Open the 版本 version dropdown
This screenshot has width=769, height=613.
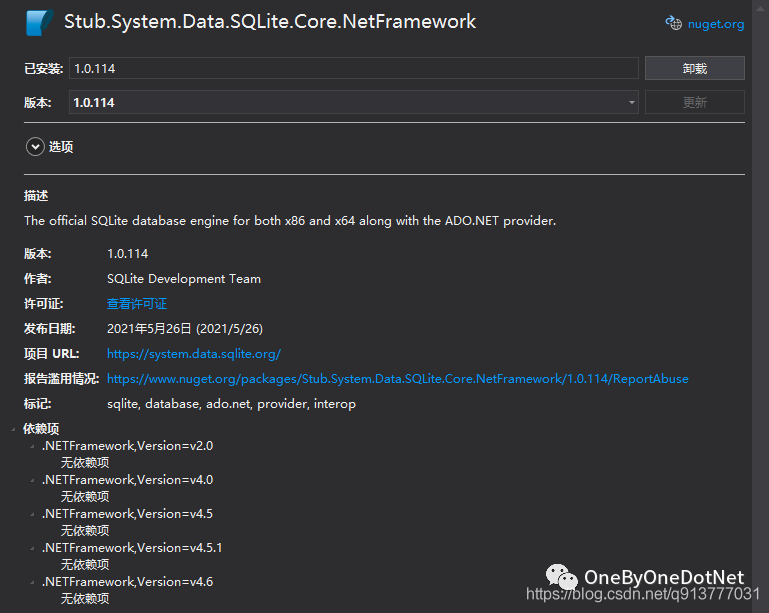pos(632,102)
